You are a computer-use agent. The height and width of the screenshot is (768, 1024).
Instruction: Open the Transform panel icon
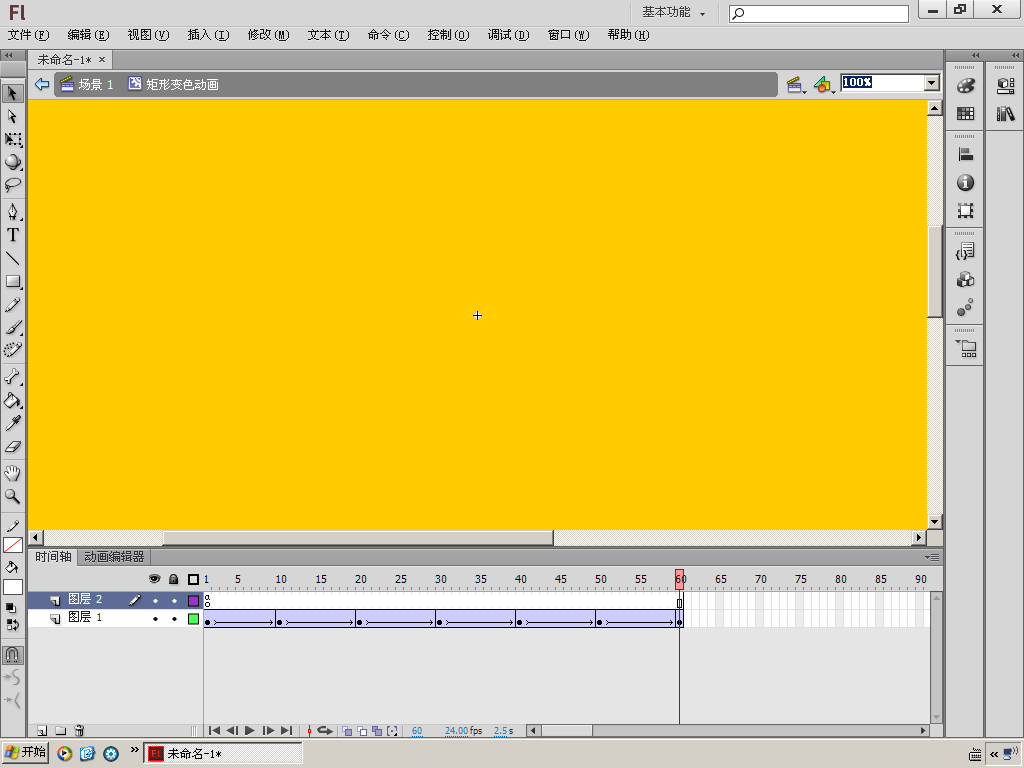(965, 211)
